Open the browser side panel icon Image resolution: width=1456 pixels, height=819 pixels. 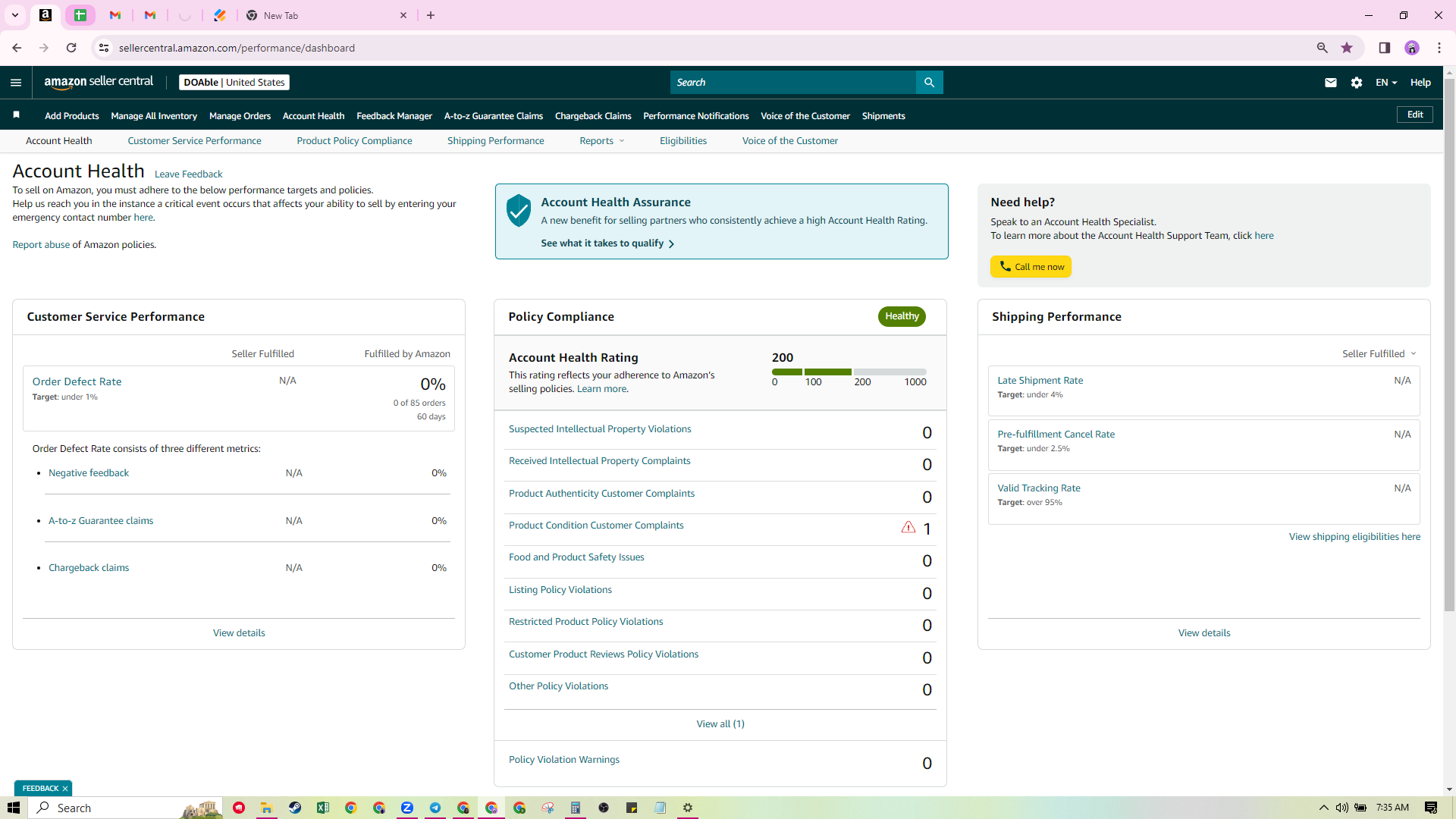[1385, 48]
